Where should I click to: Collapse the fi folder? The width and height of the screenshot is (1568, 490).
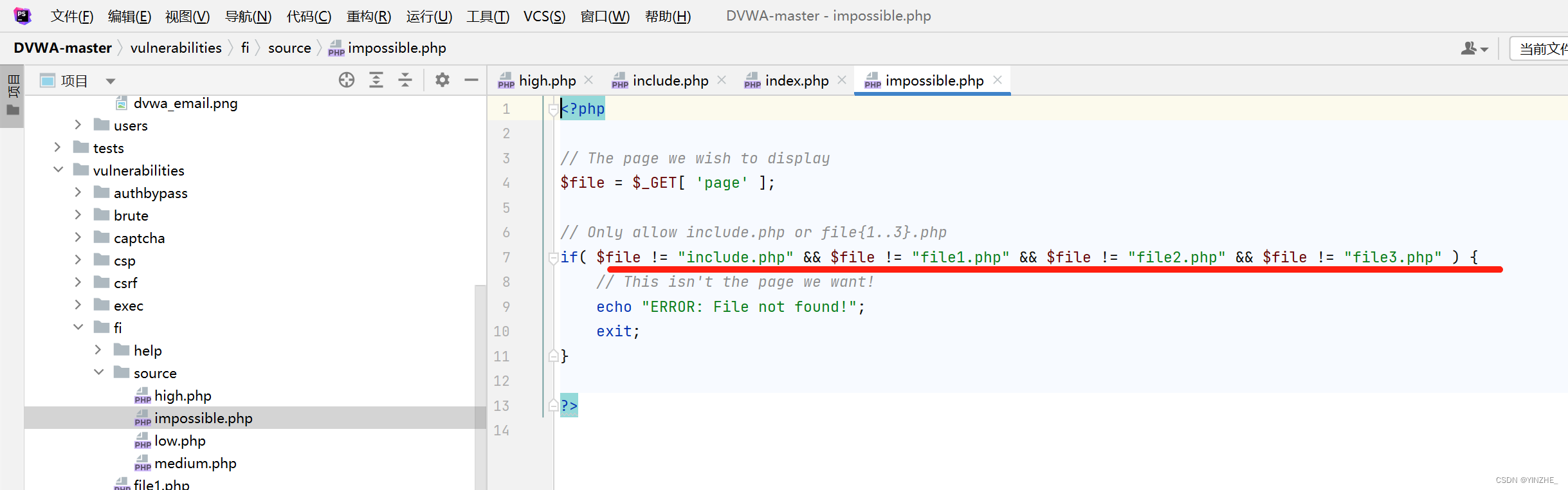pyautogui.click(x=78, y=327)
